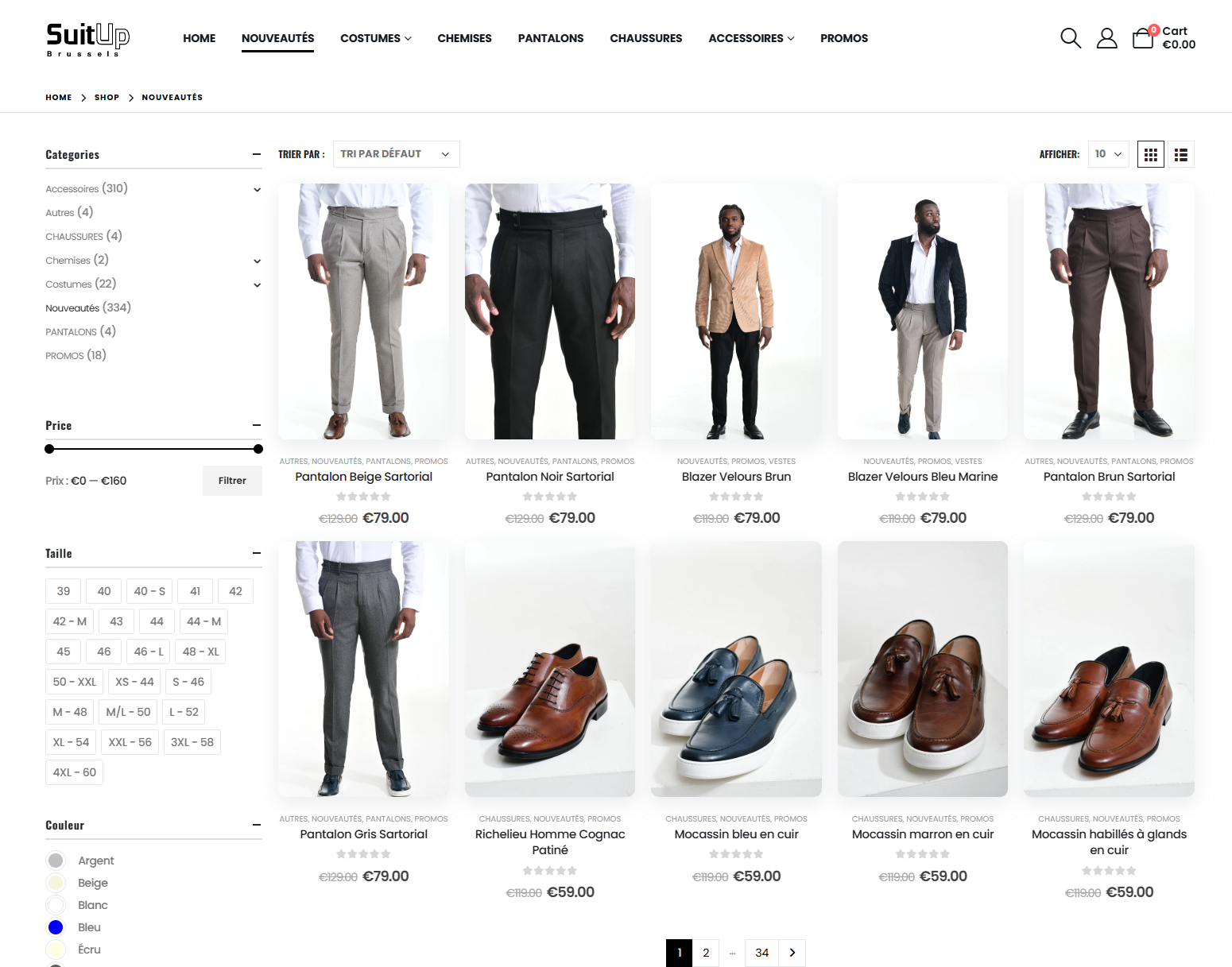Switch to list view layout
This screenshot has width=1232, height=967.
[x=1180, y=155]
